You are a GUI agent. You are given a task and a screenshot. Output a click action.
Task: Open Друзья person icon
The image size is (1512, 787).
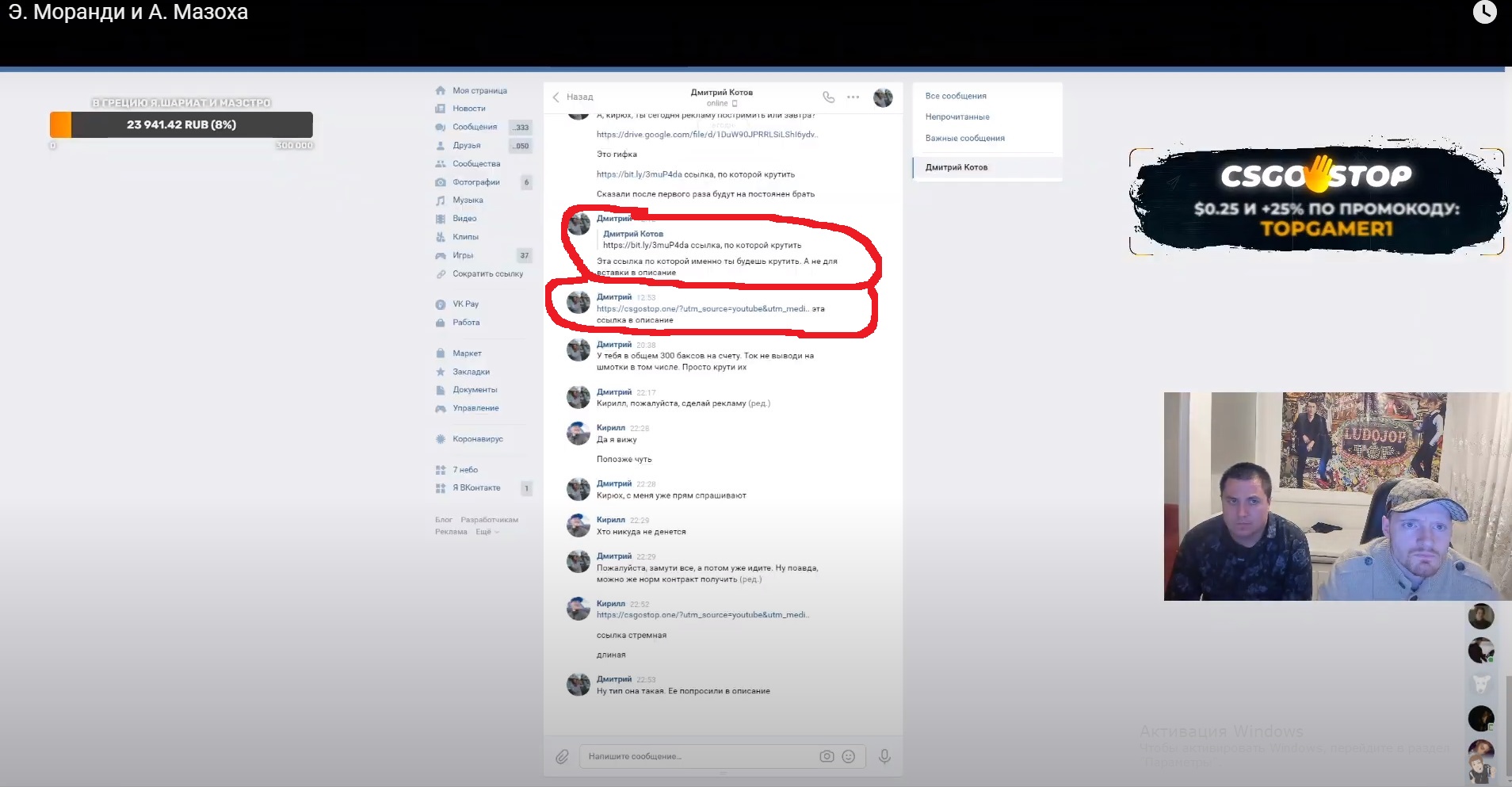click(441, 146)
